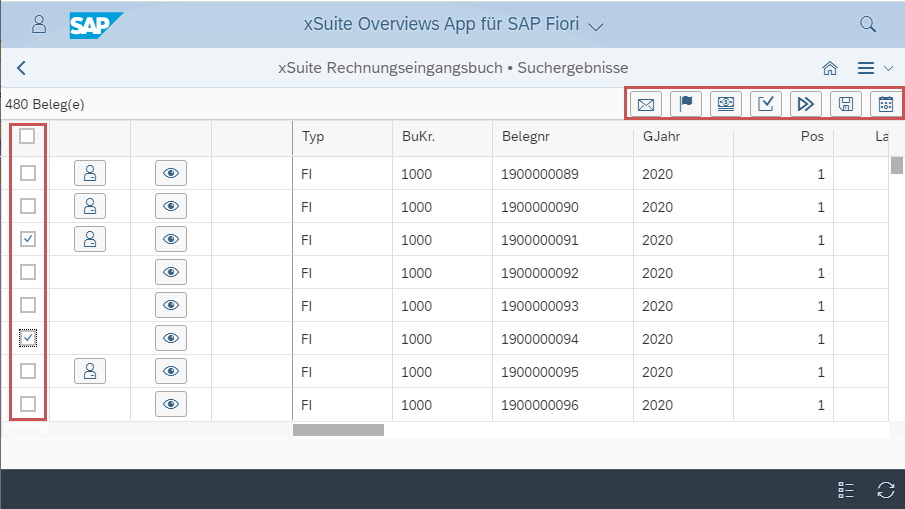The image size is (905, 509).
Task: View document 1900000091 with eye icon
Action: pyautogui.click(x=171, y=239)
